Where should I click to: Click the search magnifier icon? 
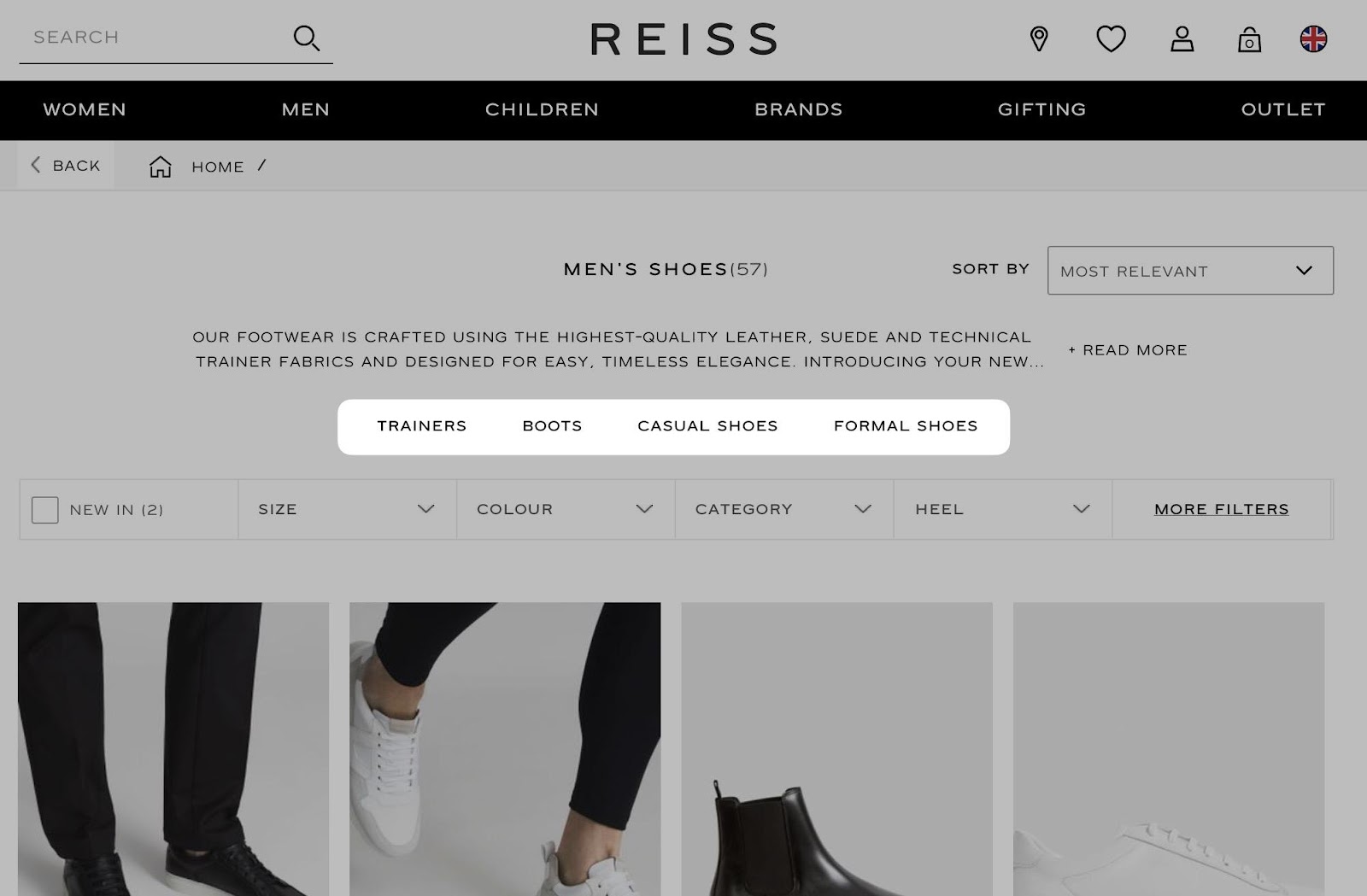coord(306,38)
